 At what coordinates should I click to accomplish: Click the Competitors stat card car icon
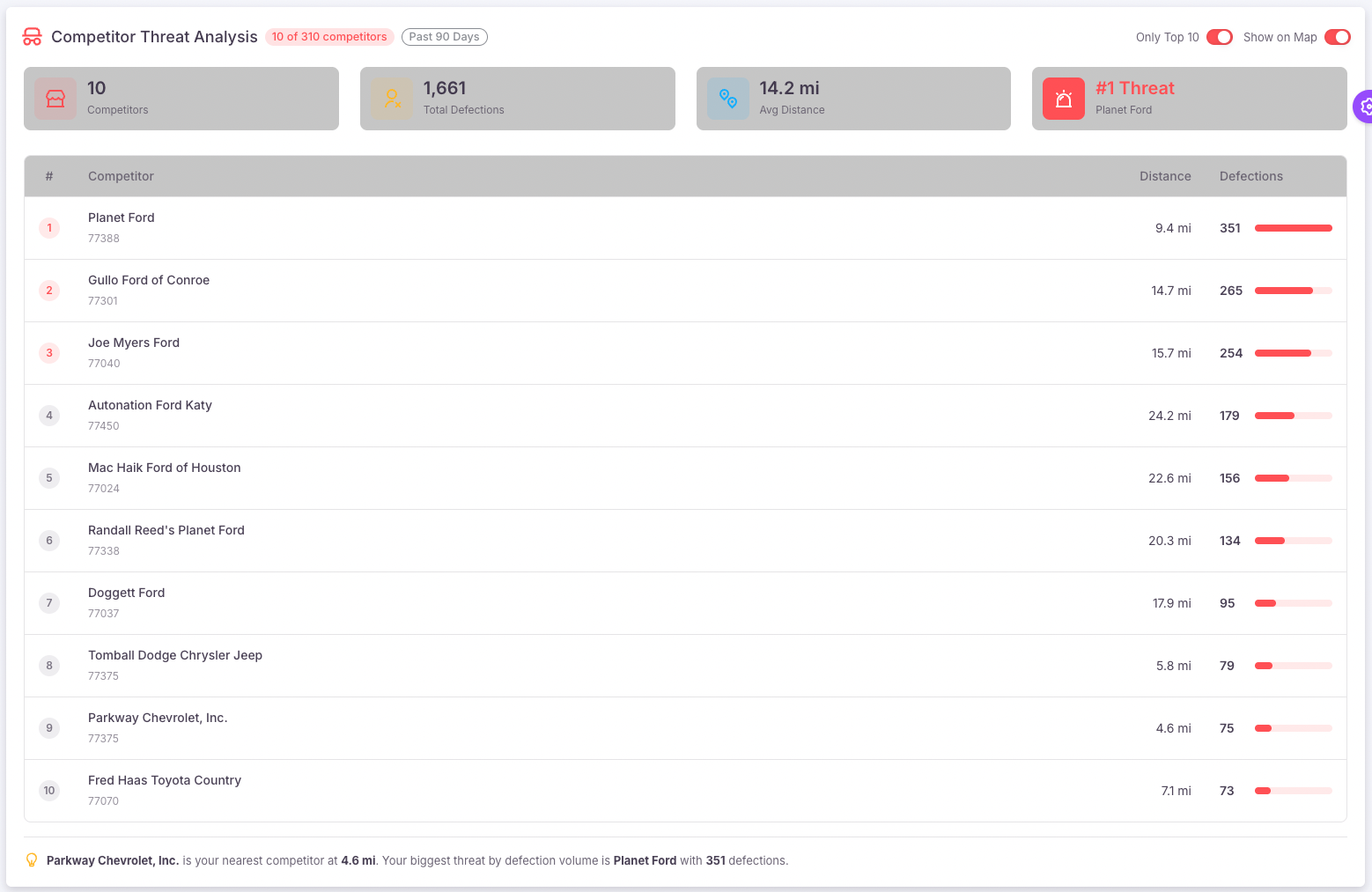click(55, 98)
